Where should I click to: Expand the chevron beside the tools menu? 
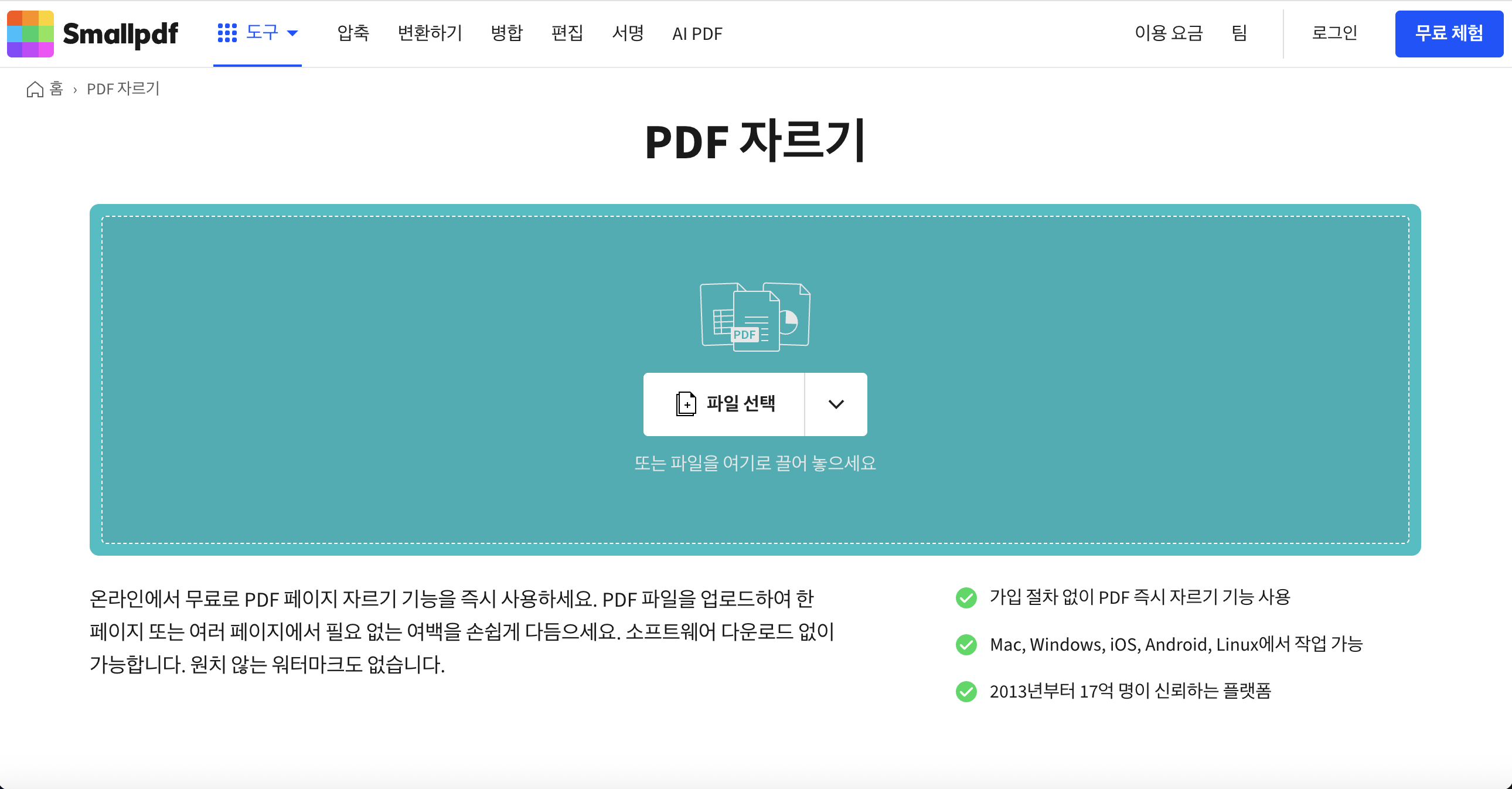[x=294, y=33]
